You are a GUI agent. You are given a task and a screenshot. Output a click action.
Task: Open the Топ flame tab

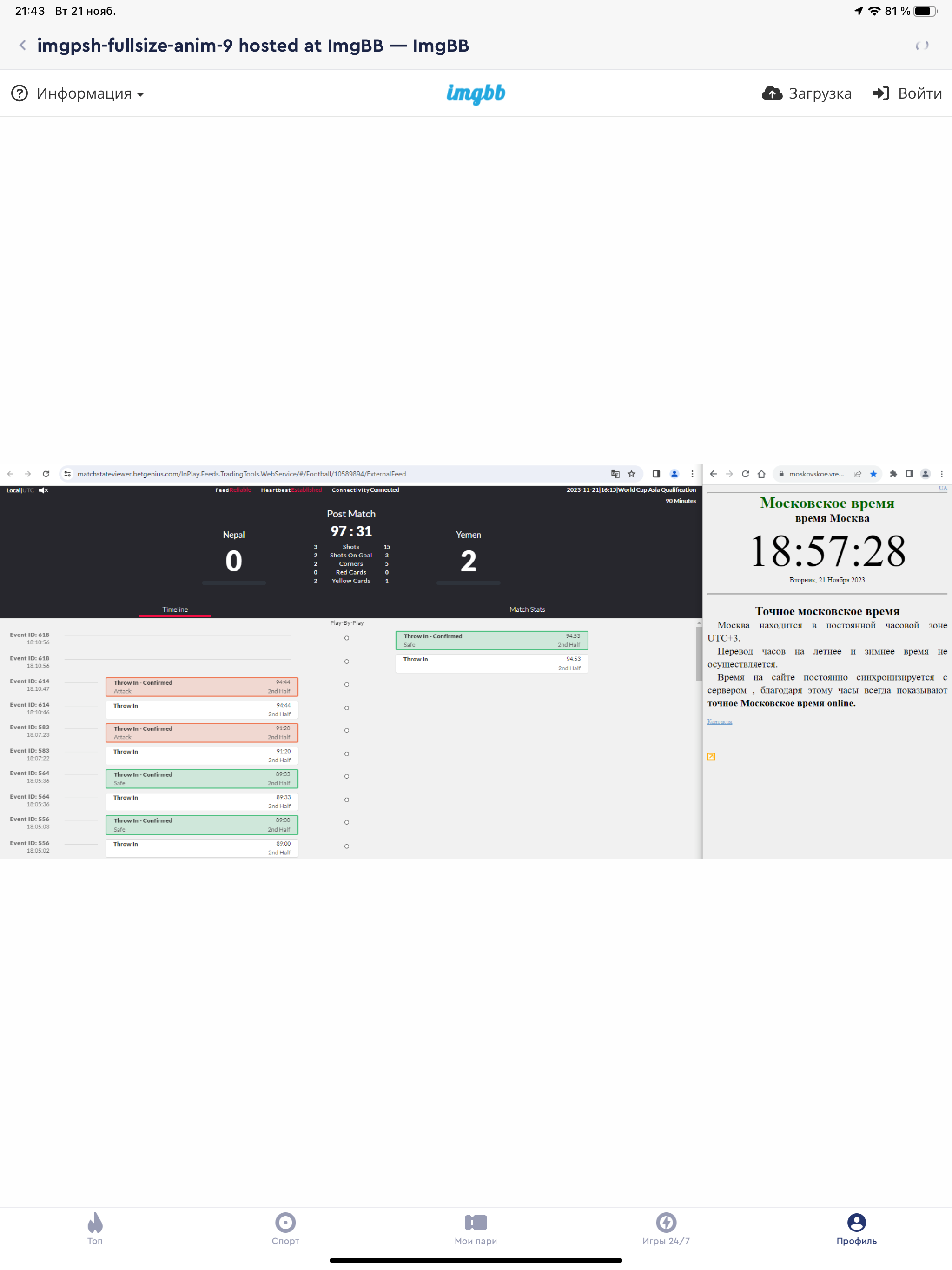(x=95, y=1229)
